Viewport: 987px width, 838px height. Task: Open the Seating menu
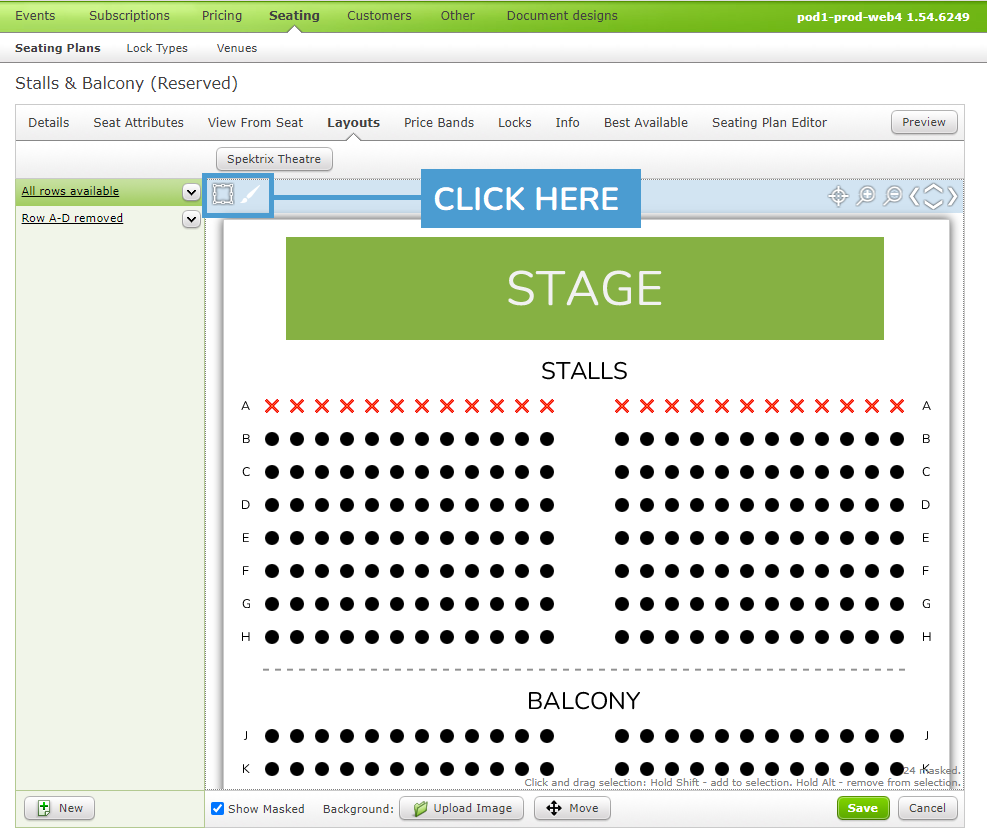click(294, 16)
